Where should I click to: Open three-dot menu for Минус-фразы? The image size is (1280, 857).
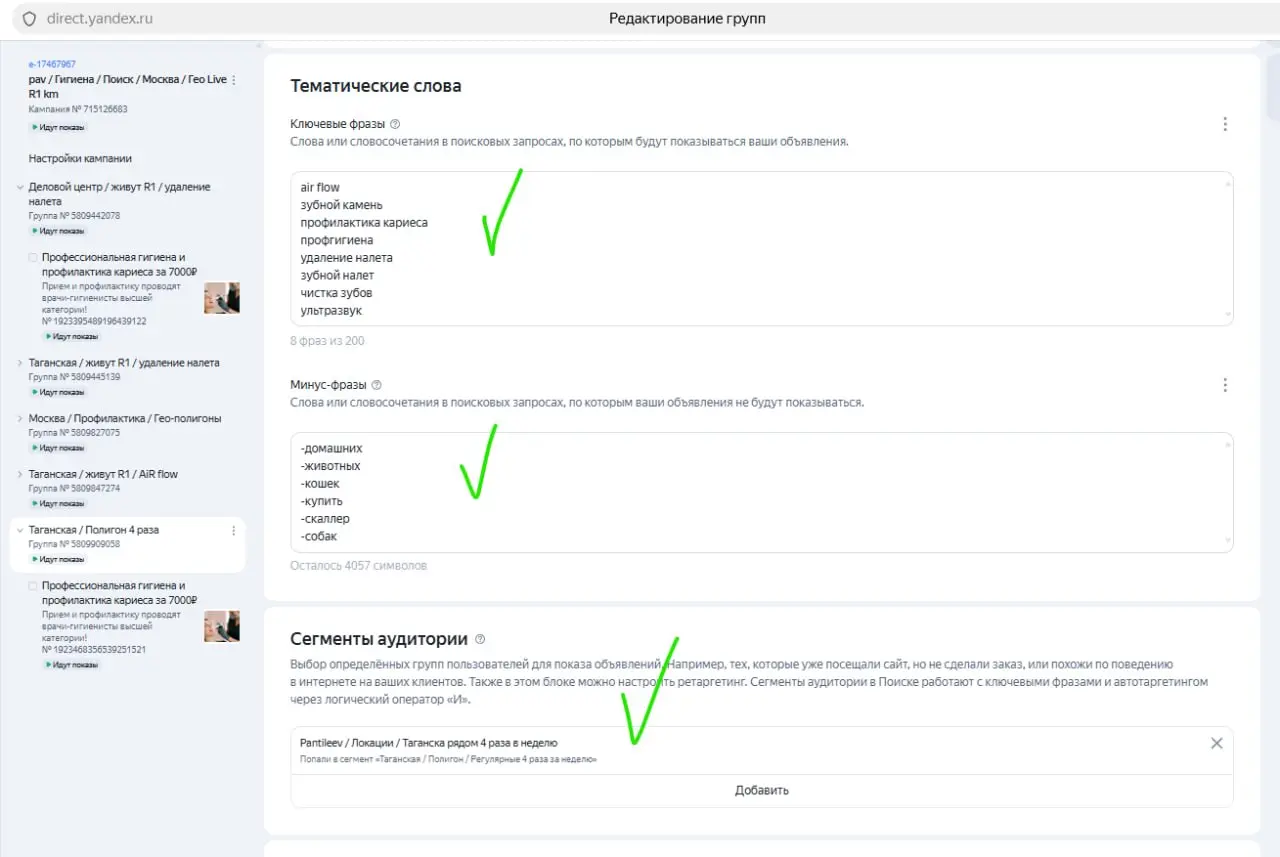(1225, 385)
